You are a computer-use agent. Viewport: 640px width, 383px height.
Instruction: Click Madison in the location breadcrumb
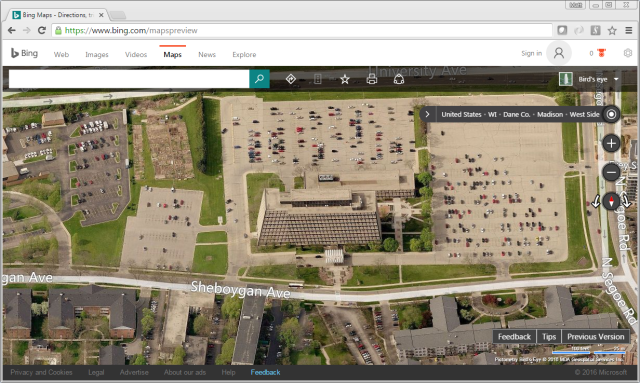click(x=550, y=114)
